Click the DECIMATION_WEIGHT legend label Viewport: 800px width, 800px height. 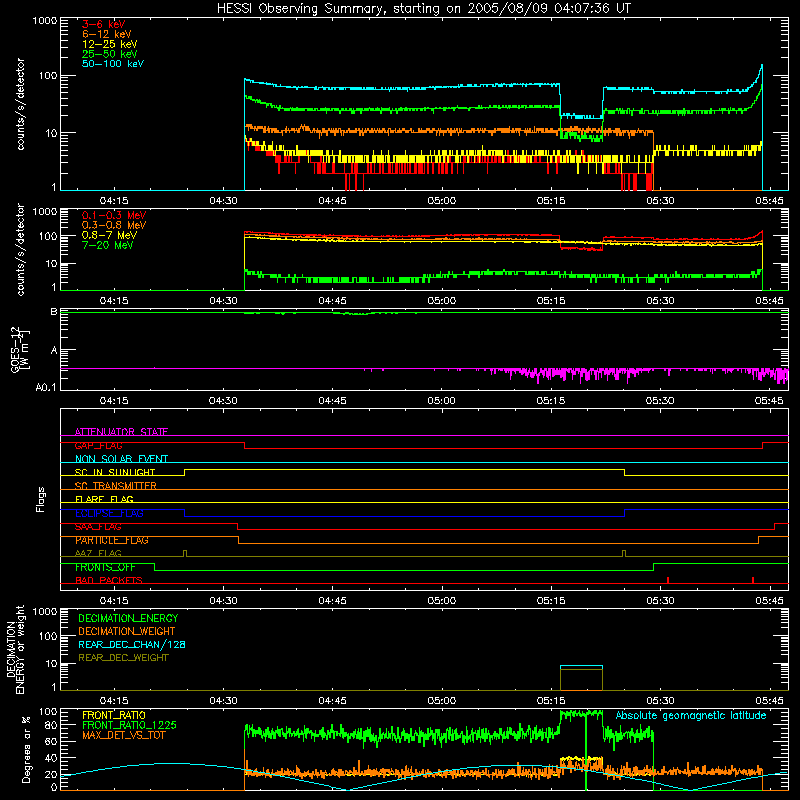[127, 631]
